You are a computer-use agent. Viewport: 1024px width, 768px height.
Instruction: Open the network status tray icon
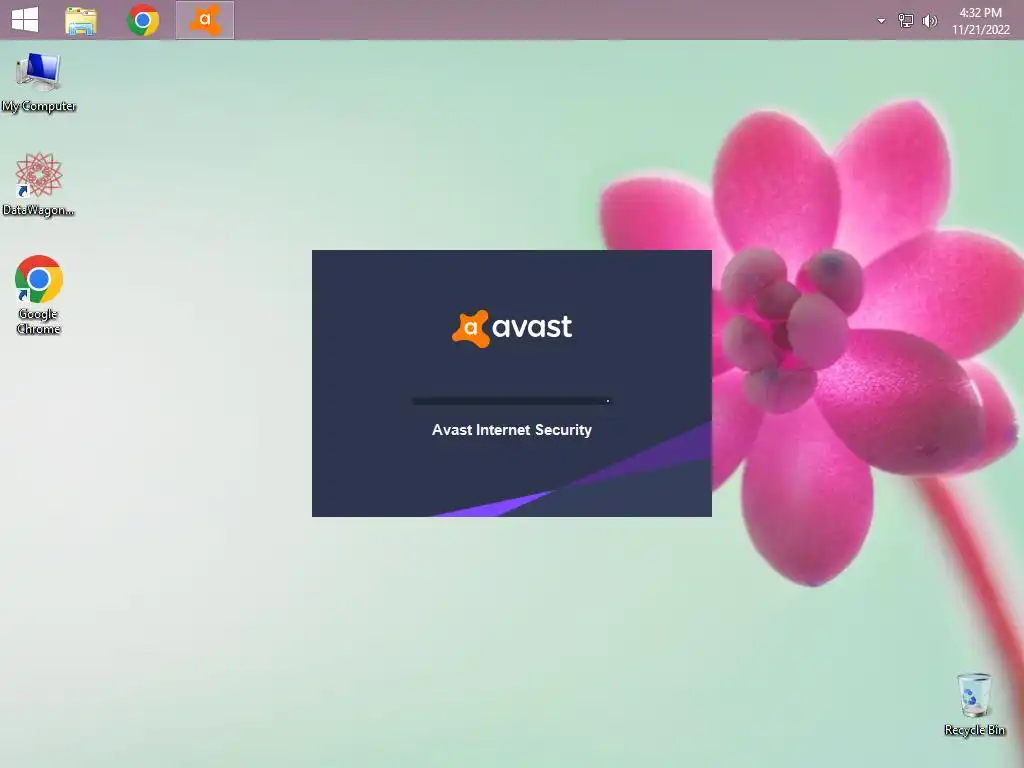coord(906,21)
